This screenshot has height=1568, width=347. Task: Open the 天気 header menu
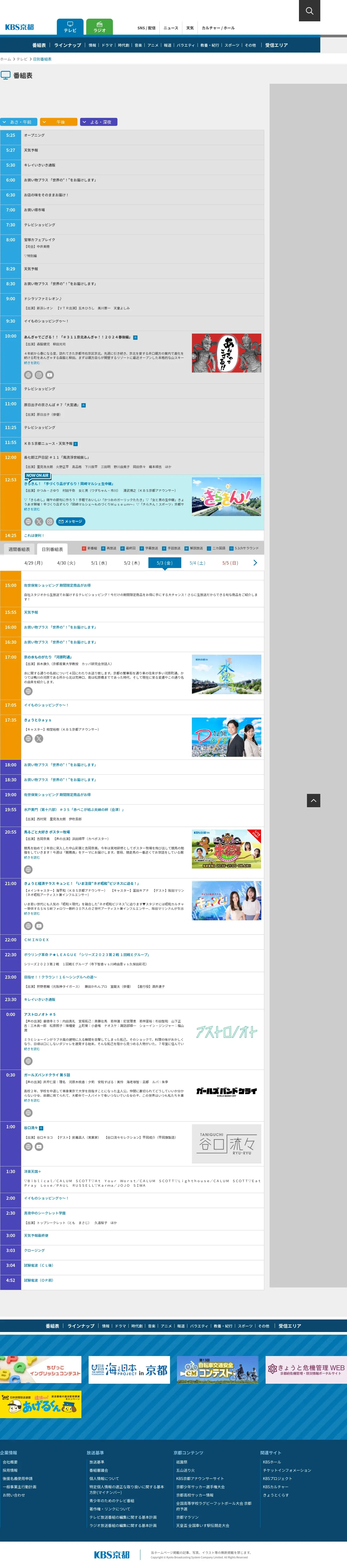[x=190, y=28]
